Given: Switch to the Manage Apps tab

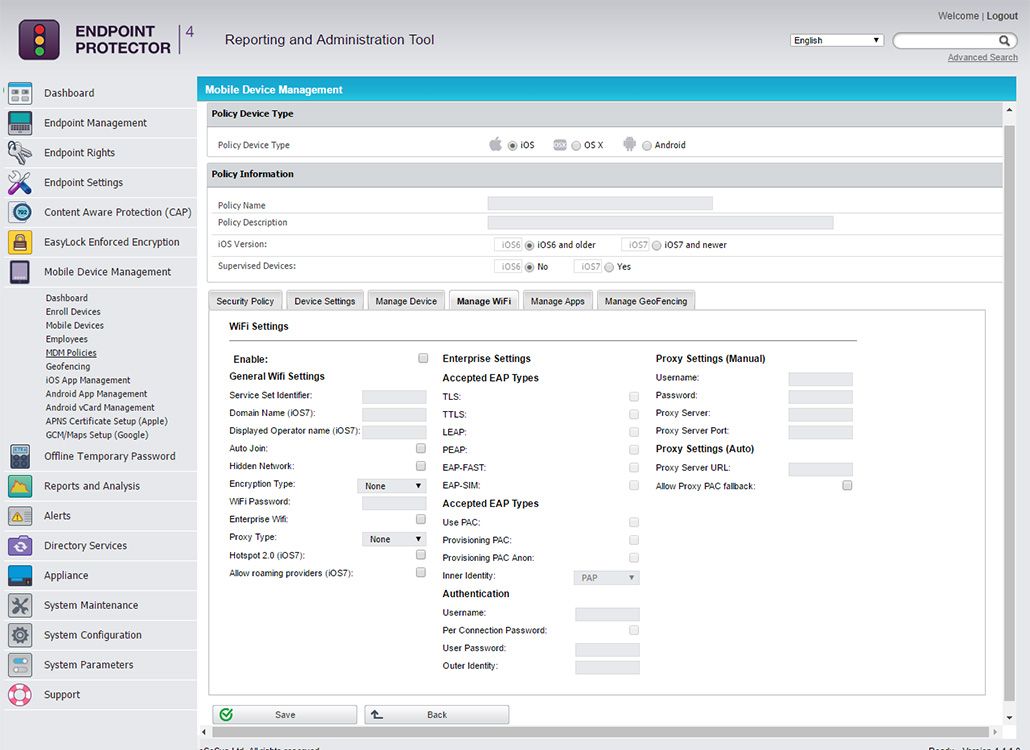Looking at the screenshot, I should pos(557,301).
